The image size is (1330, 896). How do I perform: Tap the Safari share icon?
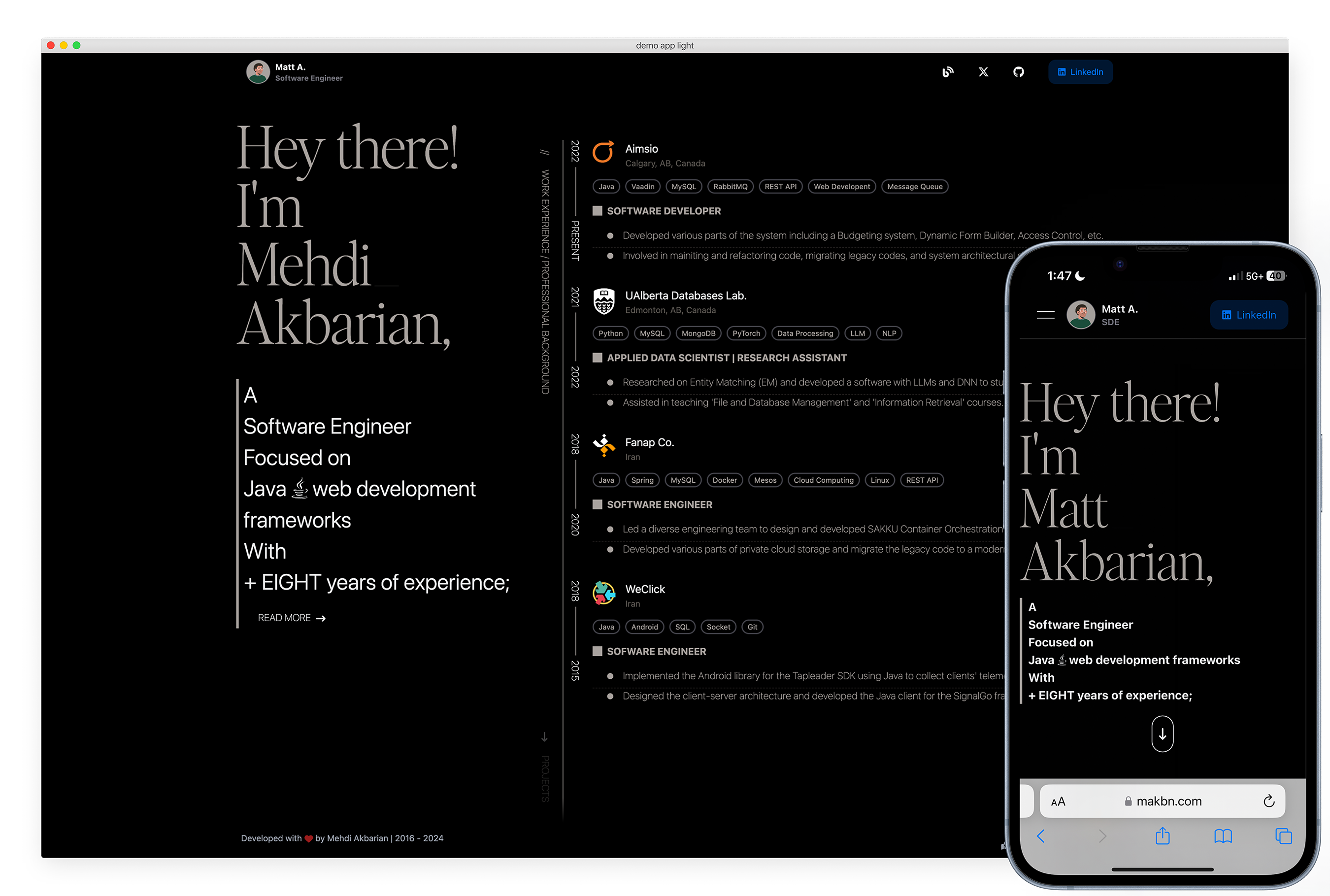click(1163, 836)
